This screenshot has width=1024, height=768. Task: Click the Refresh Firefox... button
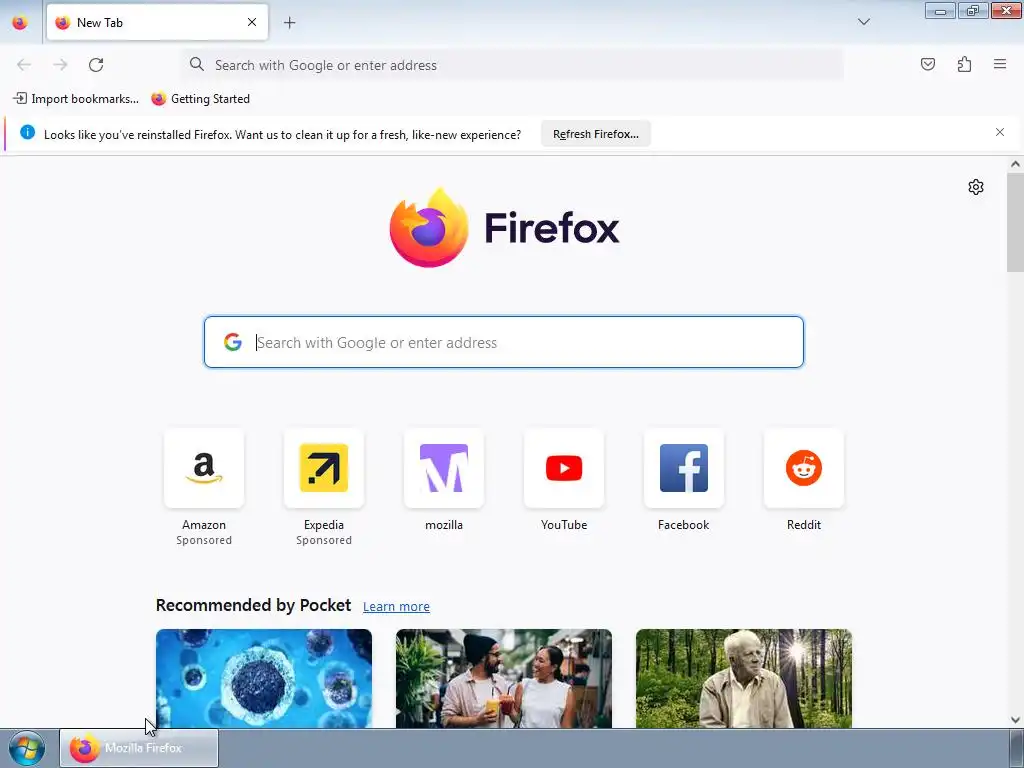pyautogui.click(x=596, y=134)
